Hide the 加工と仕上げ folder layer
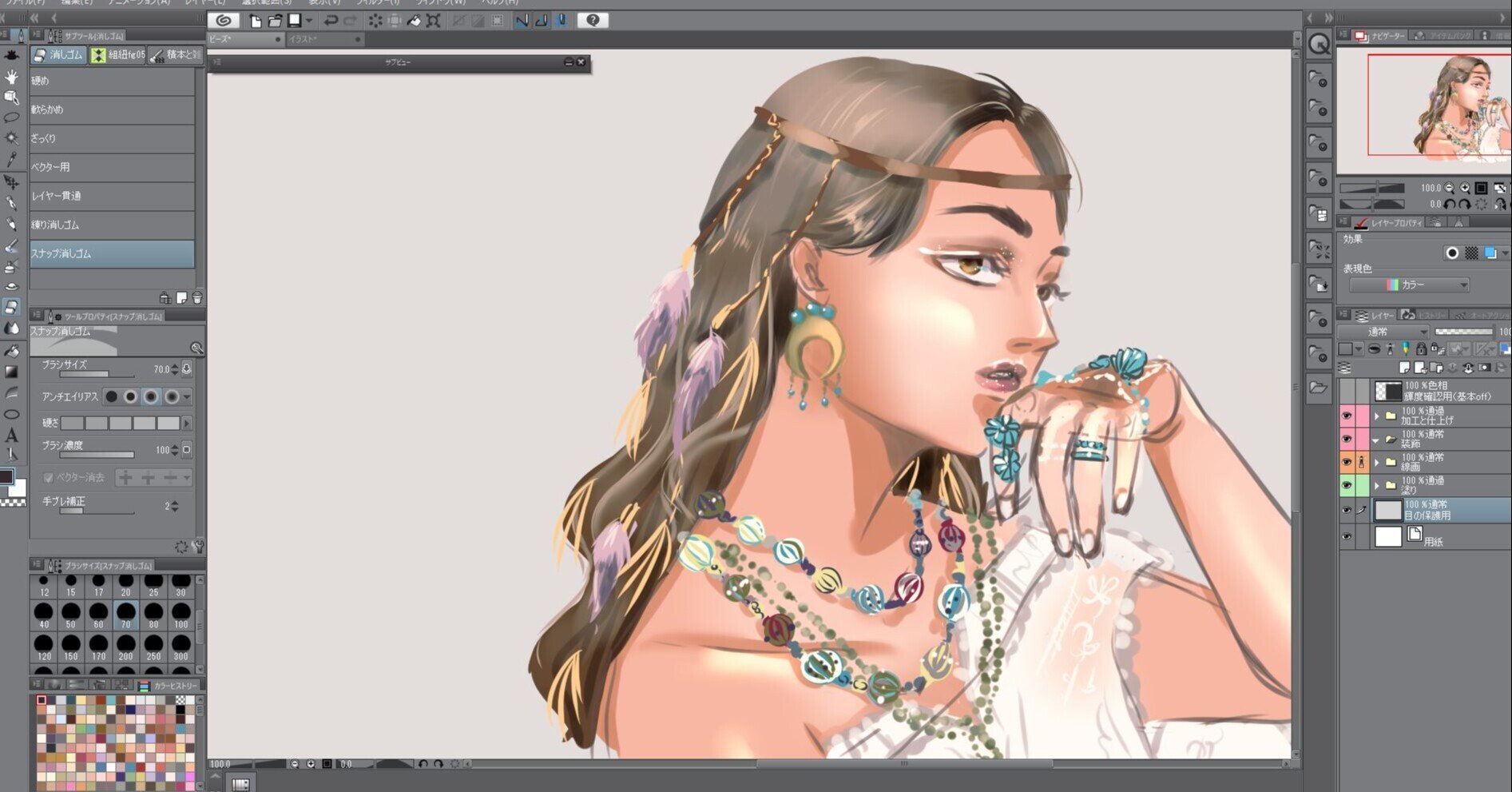The image size is (1512, 792). point(1347,416)
